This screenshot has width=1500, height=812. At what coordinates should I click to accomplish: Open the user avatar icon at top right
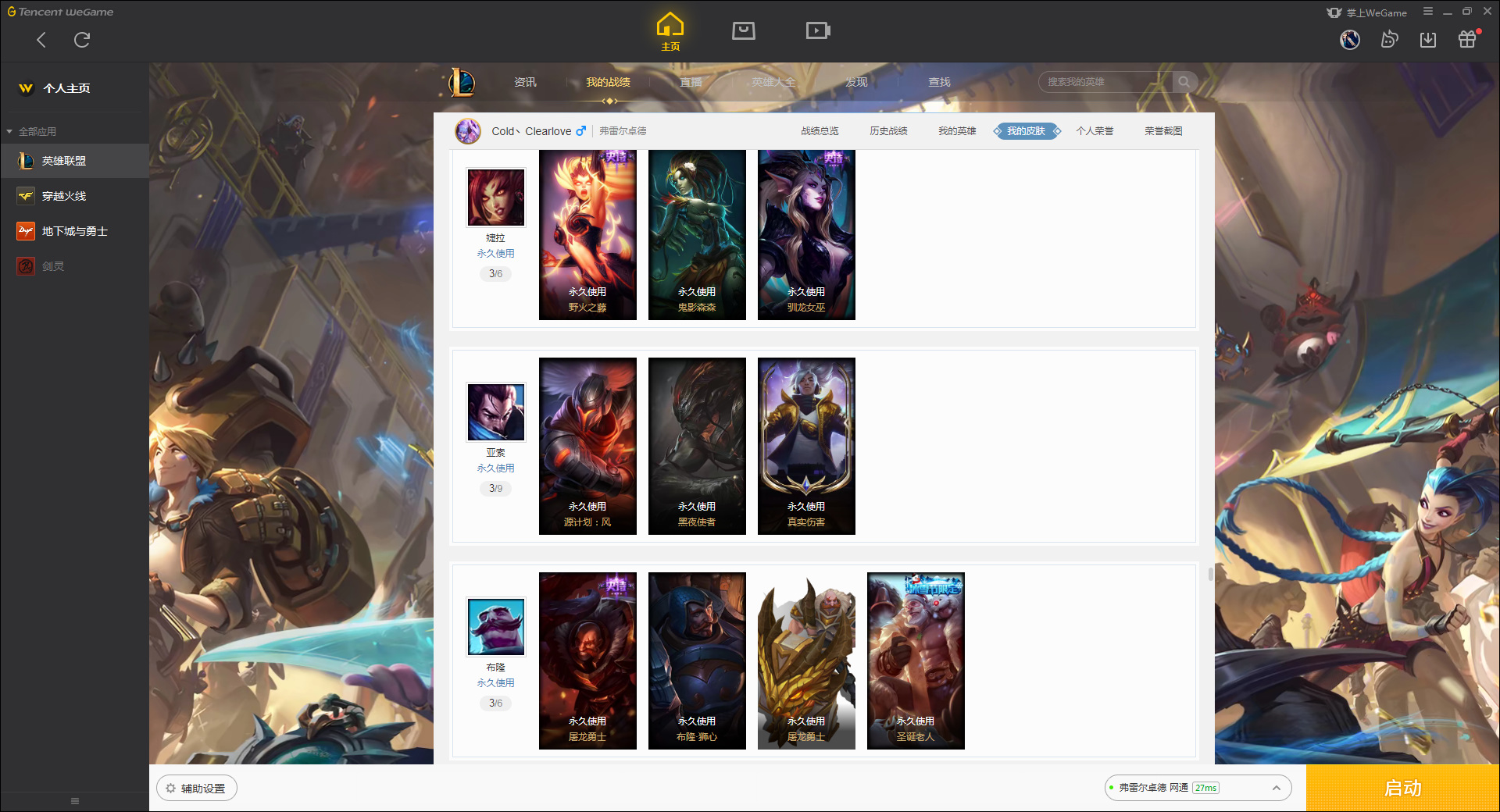pos(1350,39)
